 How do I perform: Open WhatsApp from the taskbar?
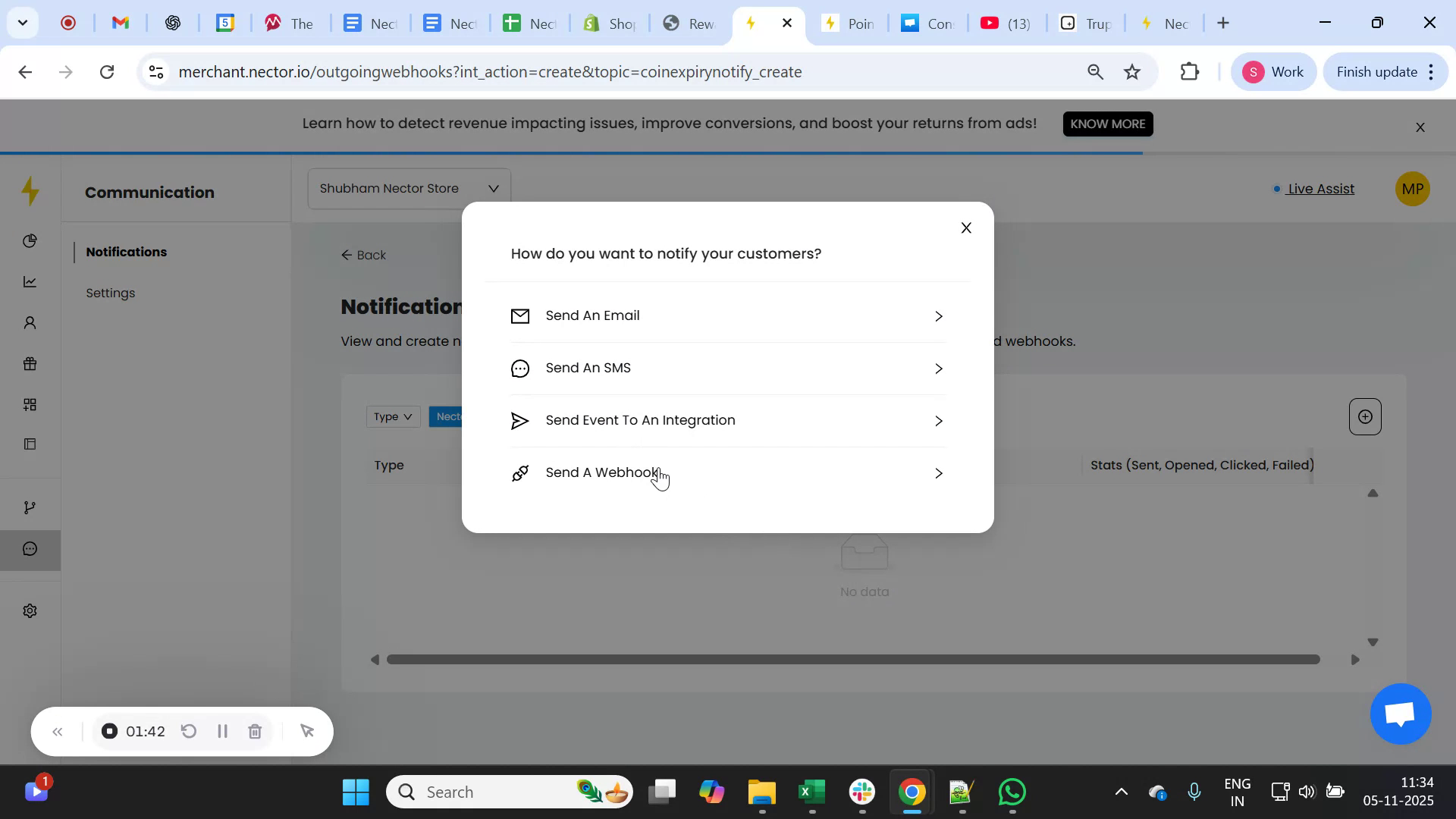pyautogui.click(x=1012, y=791)
